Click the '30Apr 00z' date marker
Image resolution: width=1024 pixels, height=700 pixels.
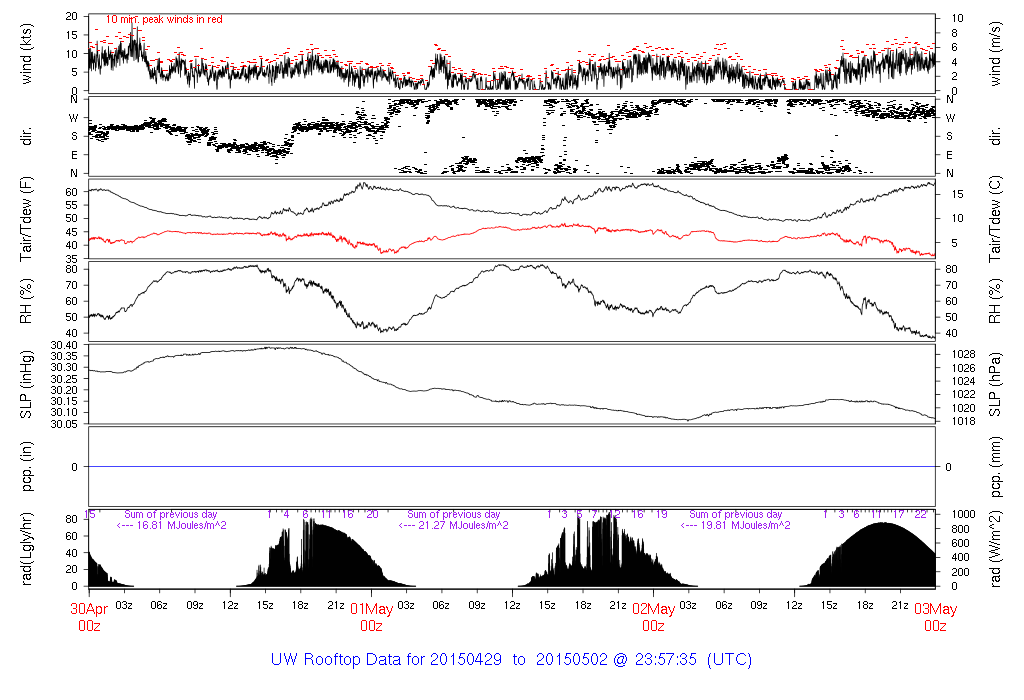coord(89,617)
